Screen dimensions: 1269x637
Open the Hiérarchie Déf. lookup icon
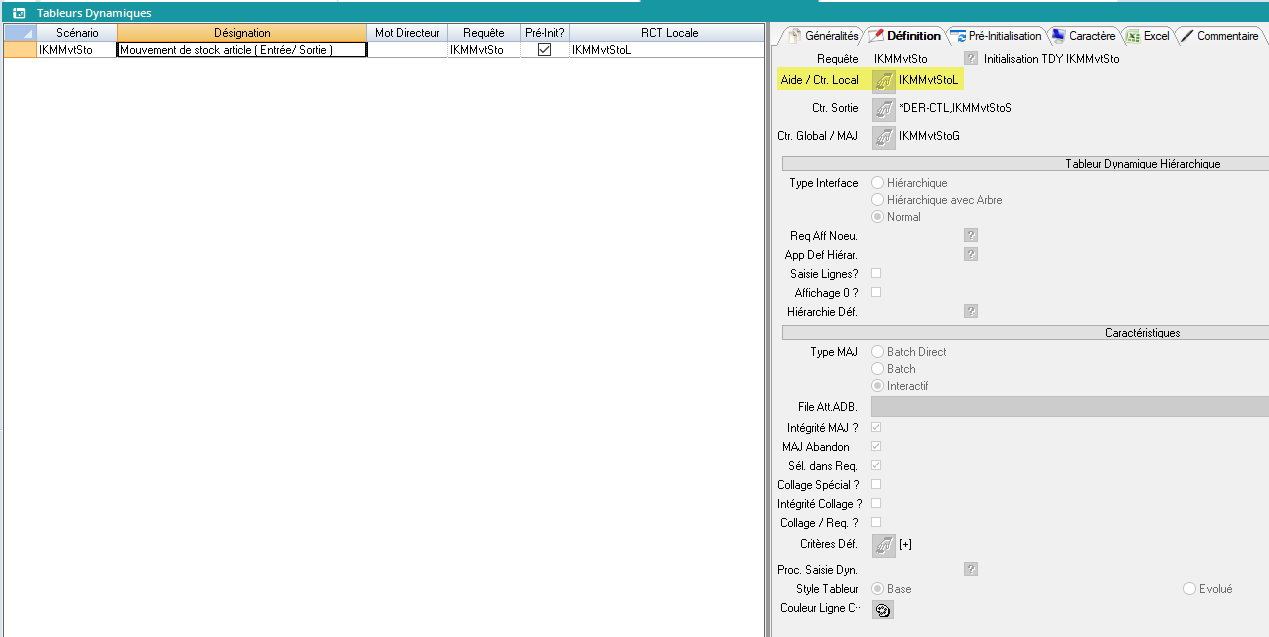tap(970, 311)
